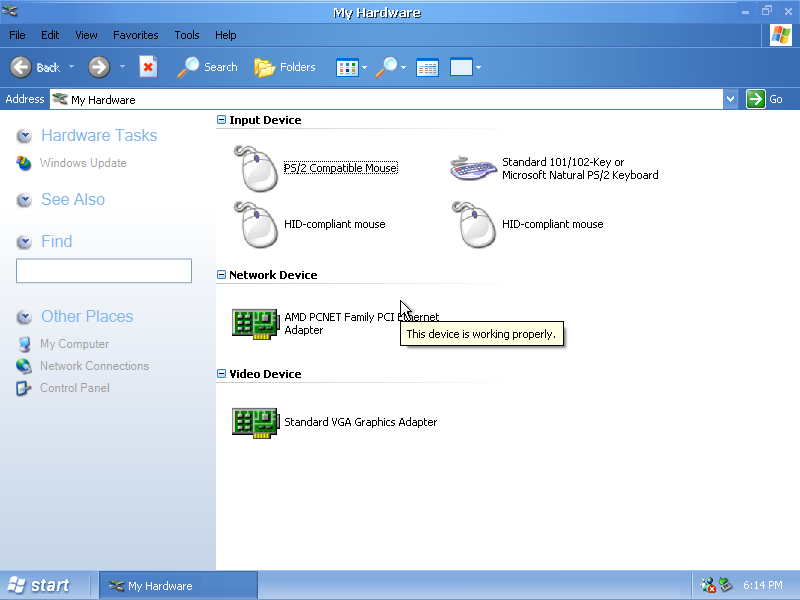The height and width of the screenshot is (600, 800).
Task: Collapse the Input Device group
Action: (222, 120)
